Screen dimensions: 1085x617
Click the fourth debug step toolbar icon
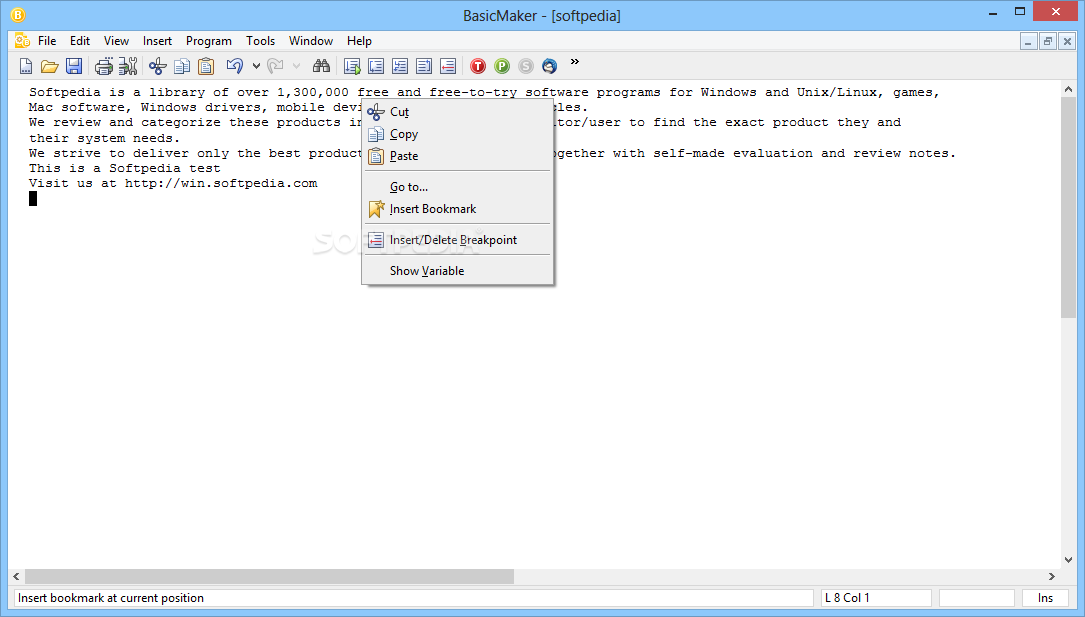point(423,66)
